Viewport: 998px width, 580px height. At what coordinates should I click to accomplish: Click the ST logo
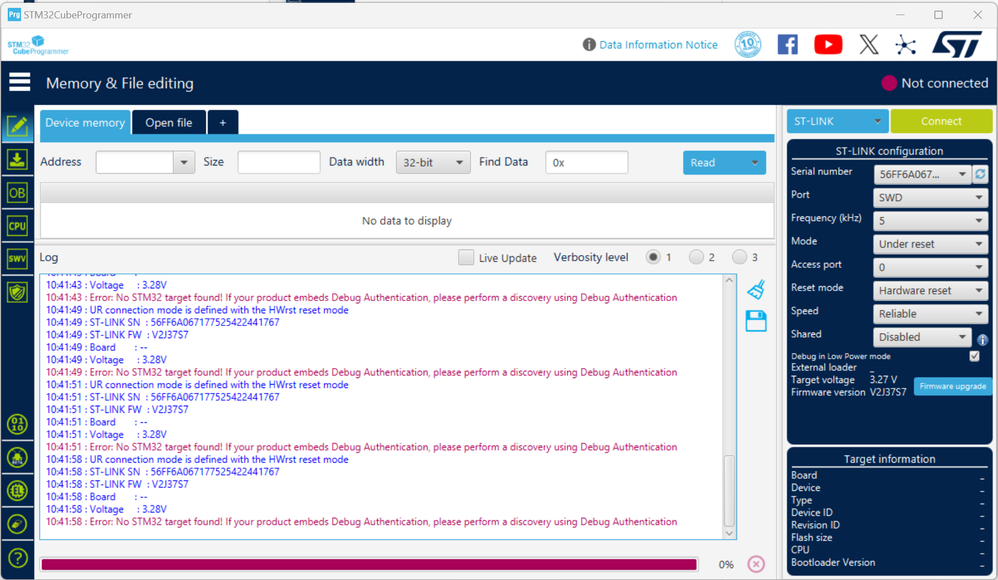click(x=957, y=45)
